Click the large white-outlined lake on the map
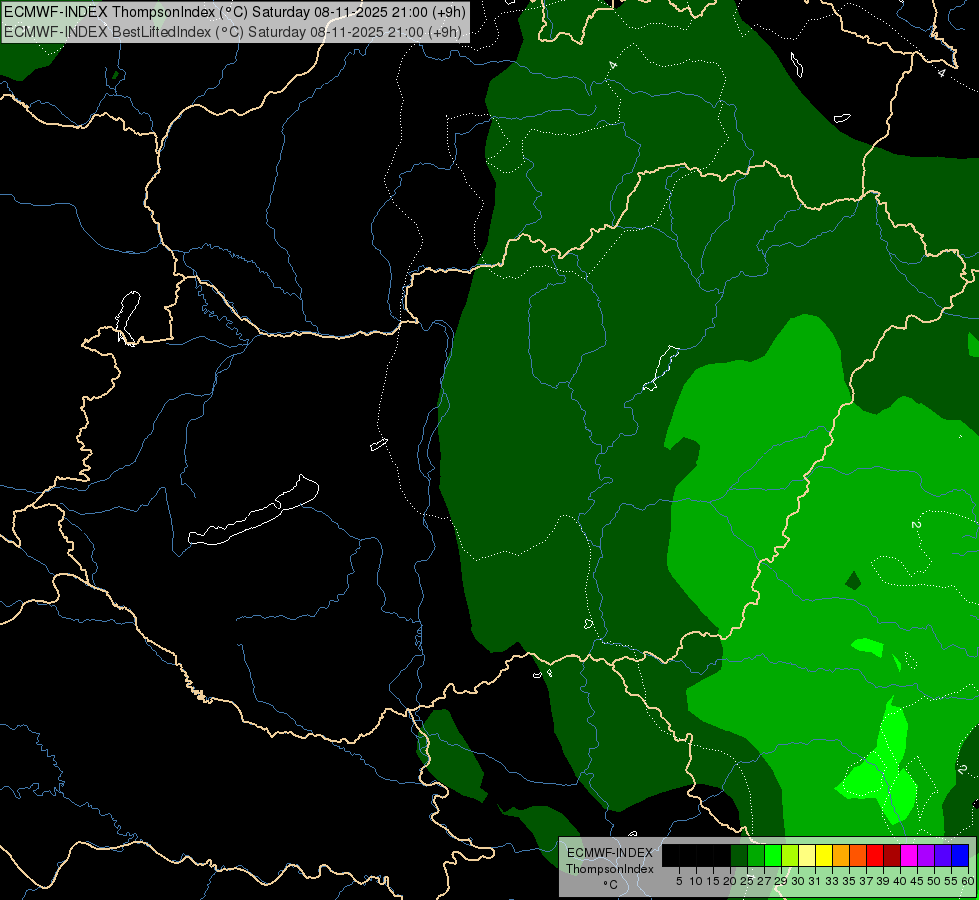Screen dimensions: 979x900 [x=253, y=510]
